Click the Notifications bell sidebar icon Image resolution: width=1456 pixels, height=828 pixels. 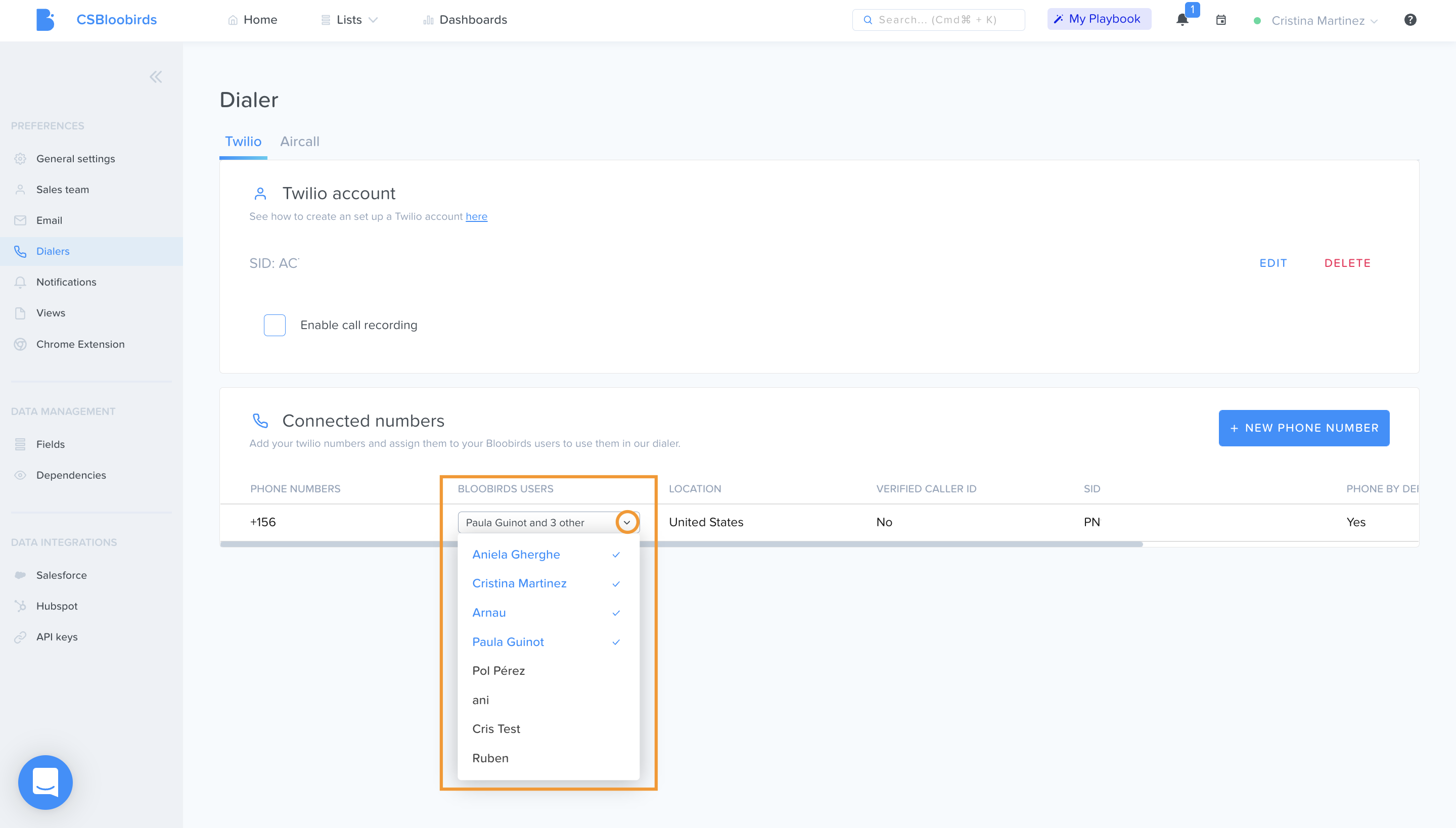[20, 282]
